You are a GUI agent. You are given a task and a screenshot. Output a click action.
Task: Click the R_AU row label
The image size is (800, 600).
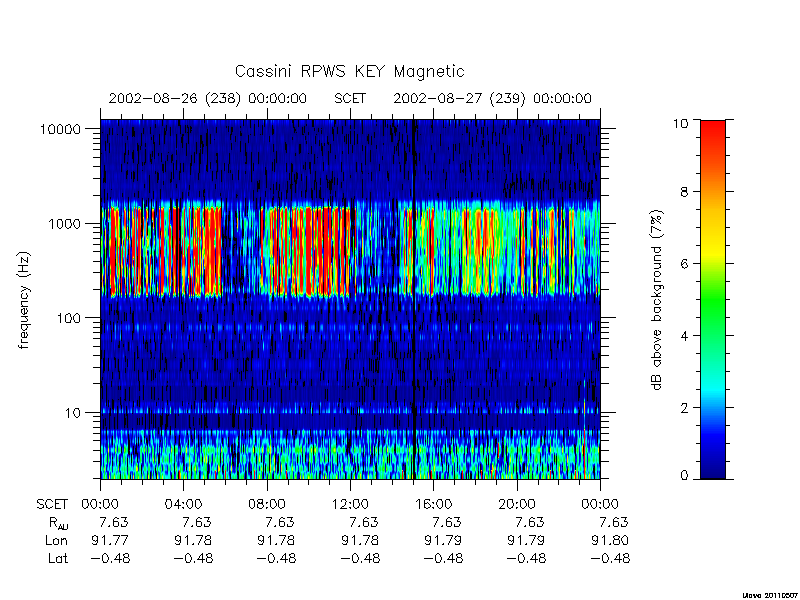58,523
